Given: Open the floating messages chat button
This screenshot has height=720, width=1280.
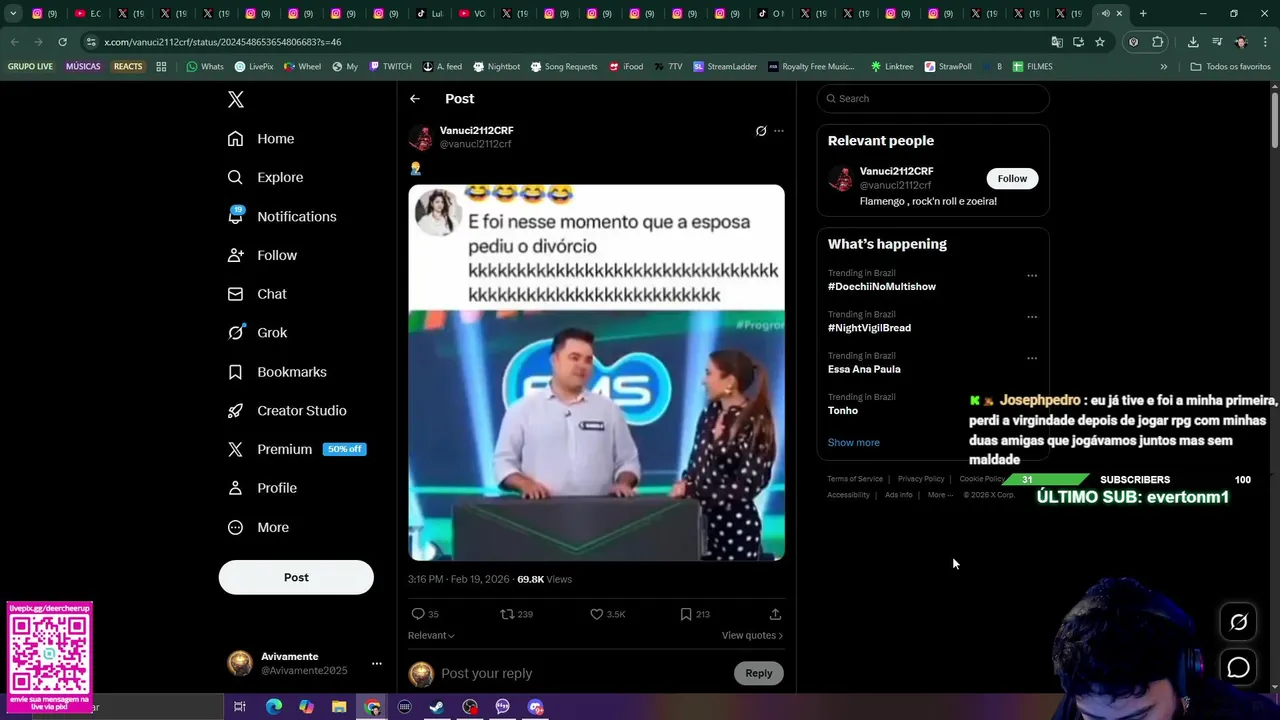Looking at the screenshot, I should click(1239, 667).
